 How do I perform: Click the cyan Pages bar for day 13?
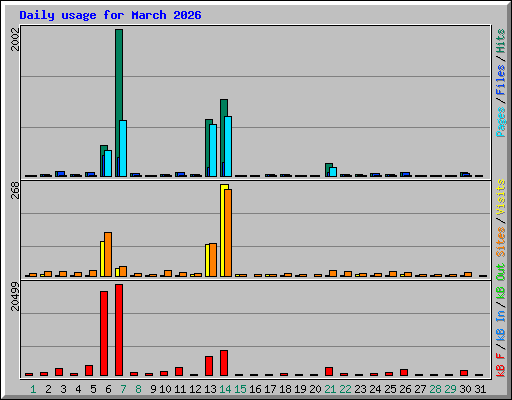tap(213, 150)
